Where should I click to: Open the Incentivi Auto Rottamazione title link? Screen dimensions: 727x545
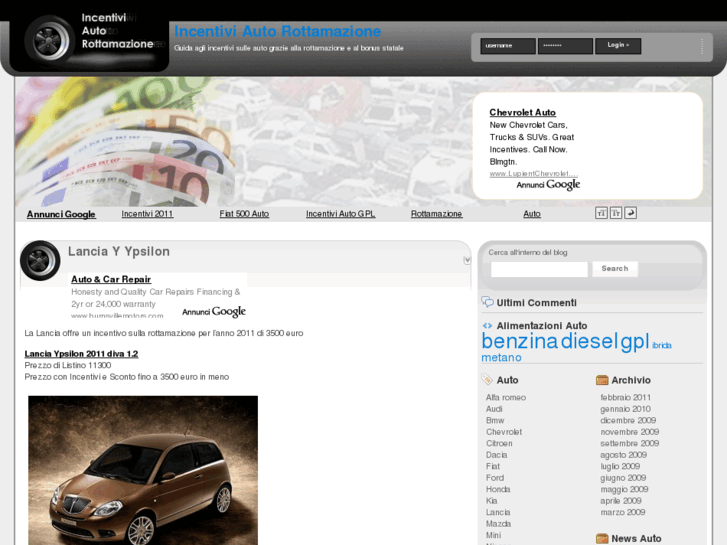277,31
